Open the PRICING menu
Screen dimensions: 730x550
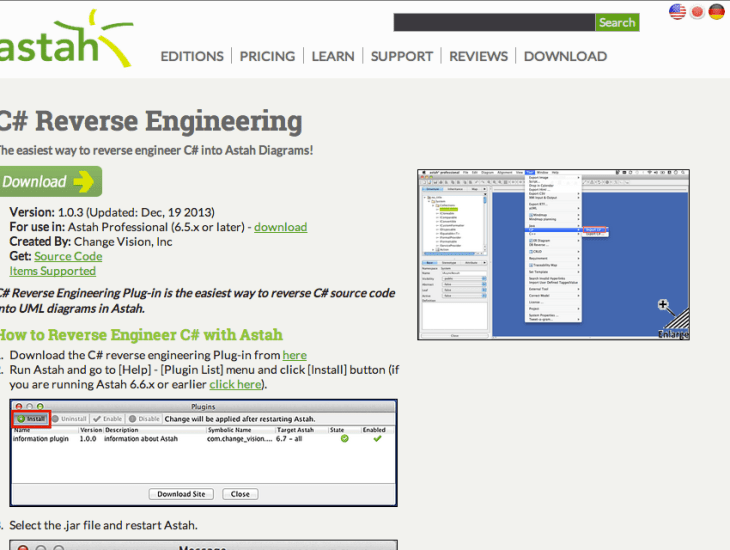267,56
